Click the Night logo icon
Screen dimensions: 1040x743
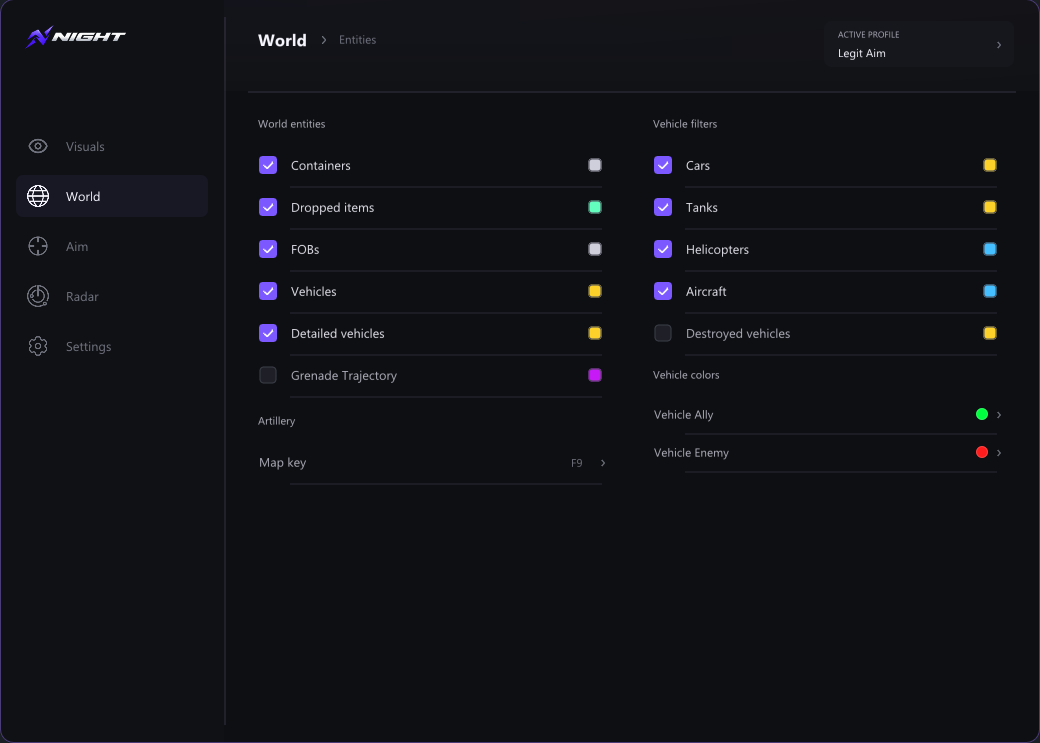[x=39, y=37]
